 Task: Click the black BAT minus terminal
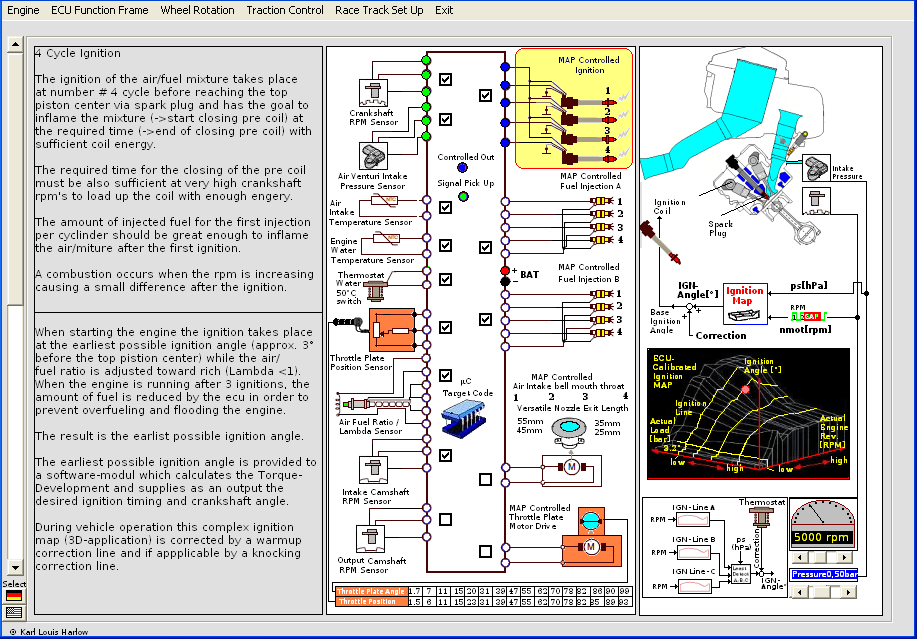point(505,282)
